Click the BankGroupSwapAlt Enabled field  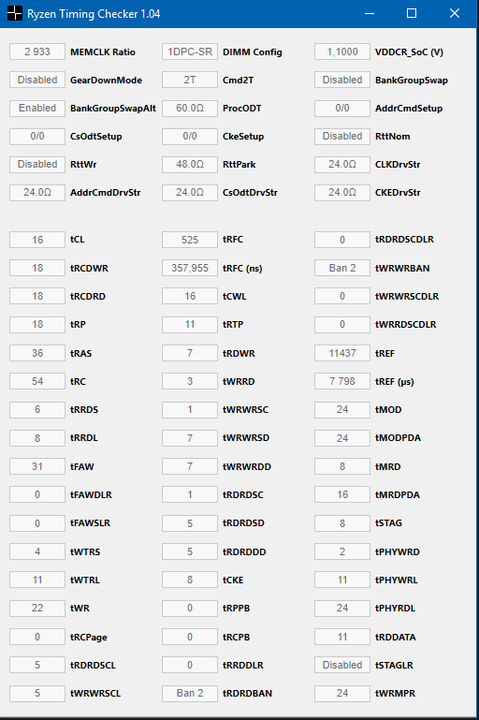[37, 108]
